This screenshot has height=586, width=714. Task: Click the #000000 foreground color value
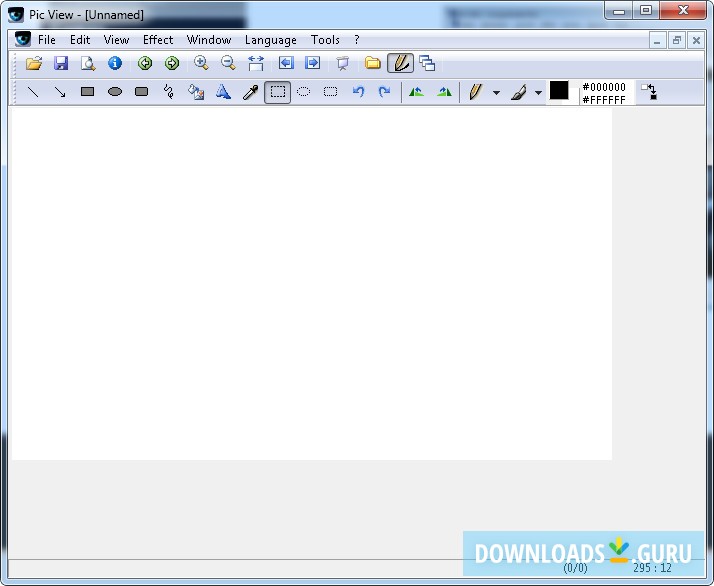click(x=604, y=87)
